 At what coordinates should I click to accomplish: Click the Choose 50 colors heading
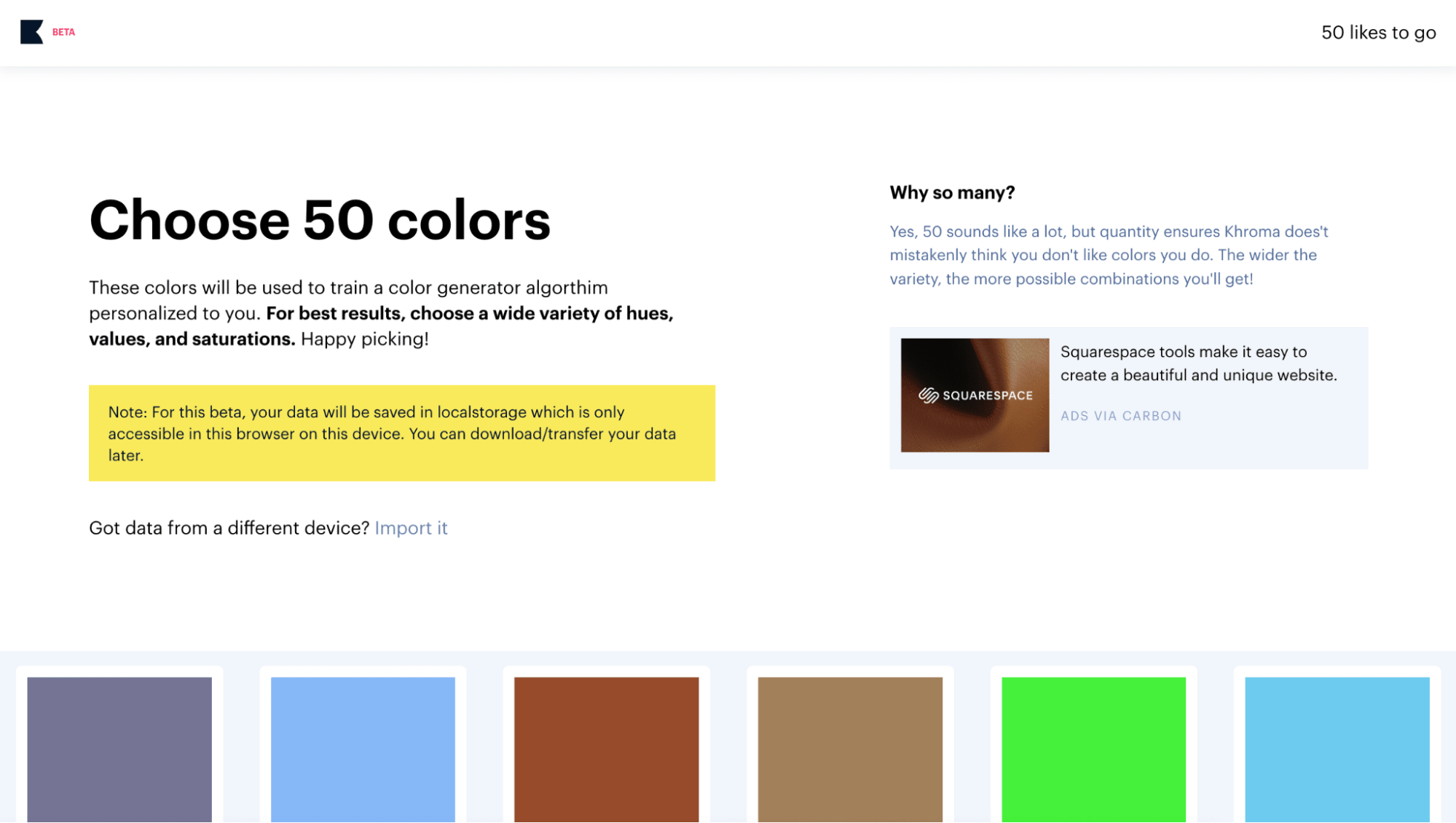tap(320, 220)
